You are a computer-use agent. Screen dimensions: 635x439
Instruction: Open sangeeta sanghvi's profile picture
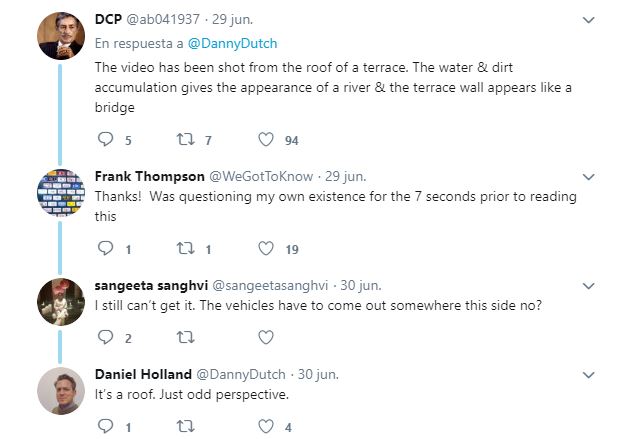60,302
